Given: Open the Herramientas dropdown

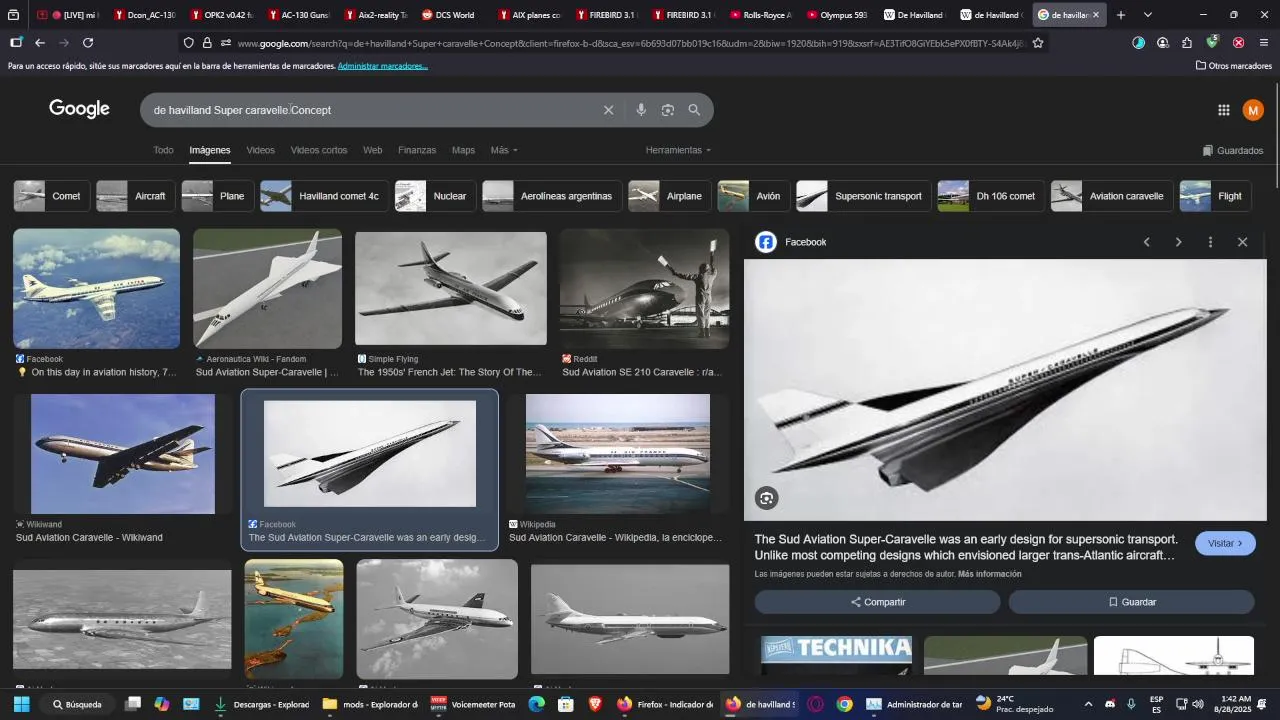Looking at the screenshot, I should click(x=678, y=150).
